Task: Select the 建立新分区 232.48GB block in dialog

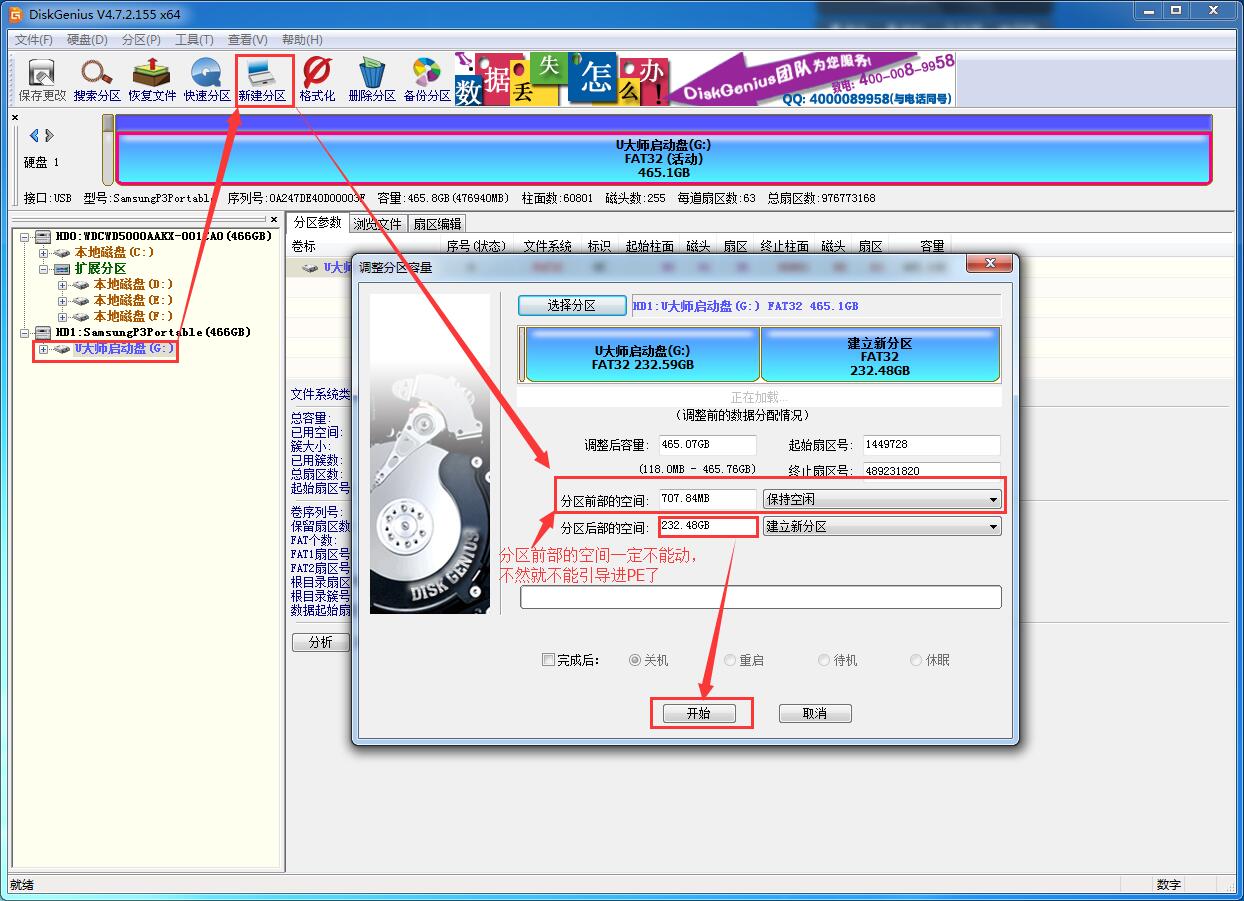Action: [880, 354]
